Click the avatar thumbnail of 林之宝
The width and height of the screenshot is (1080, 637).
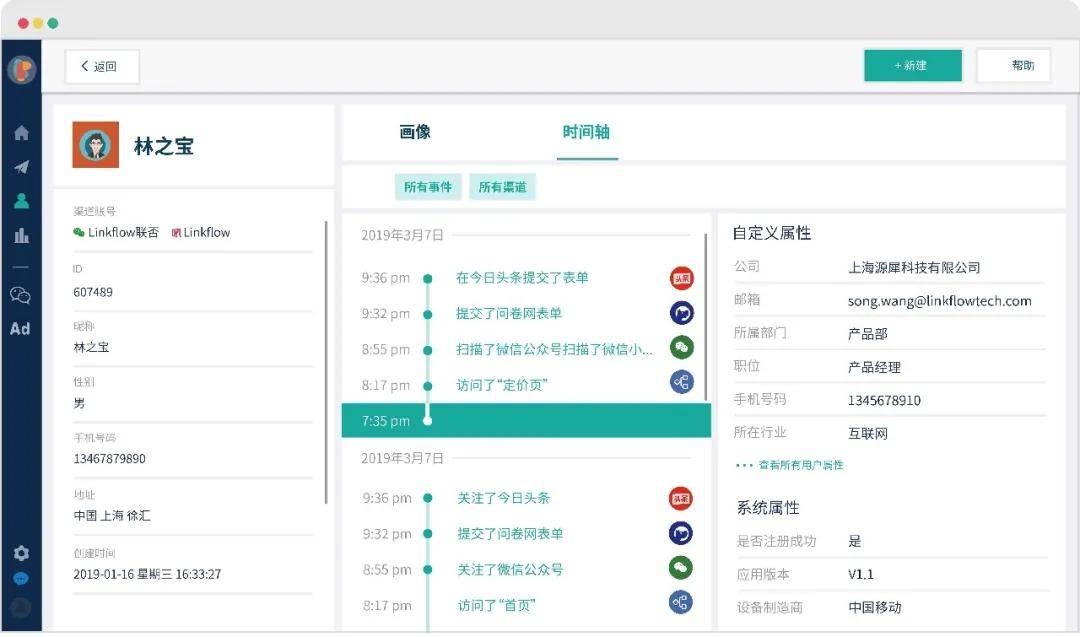coord(95,144)
